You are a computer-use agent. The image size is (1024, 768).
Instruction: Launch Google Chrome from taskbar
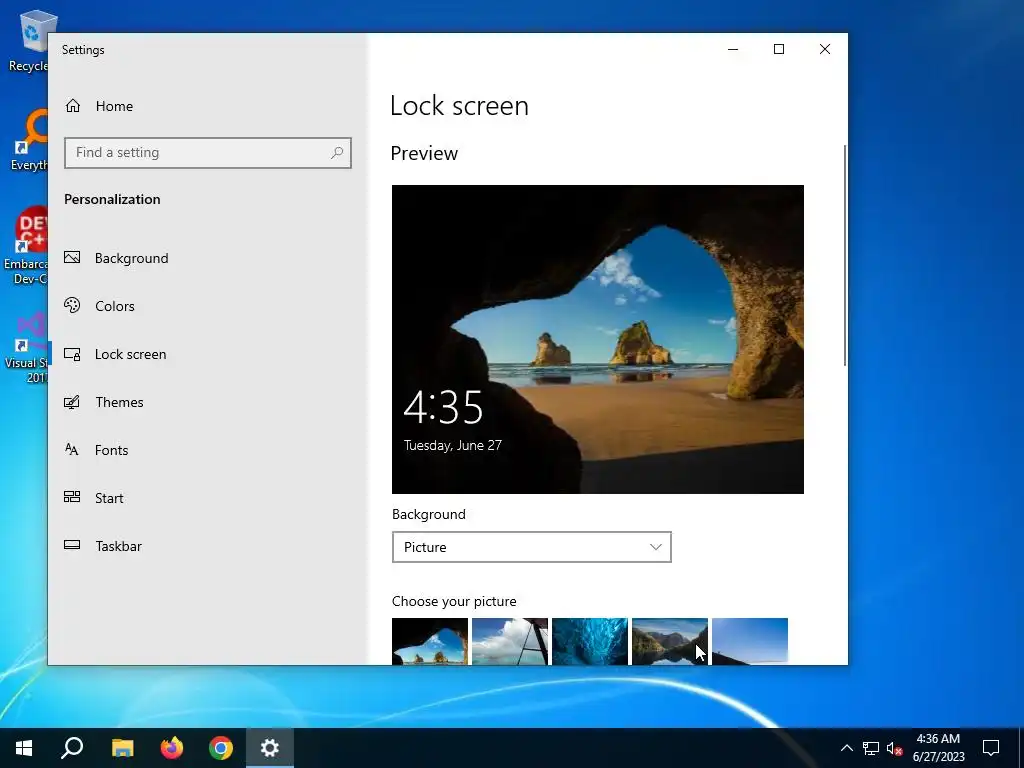221,748
